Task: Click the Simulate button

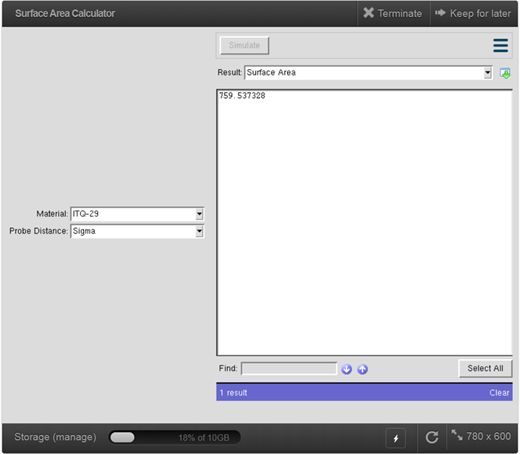Action: click(244, 45)
